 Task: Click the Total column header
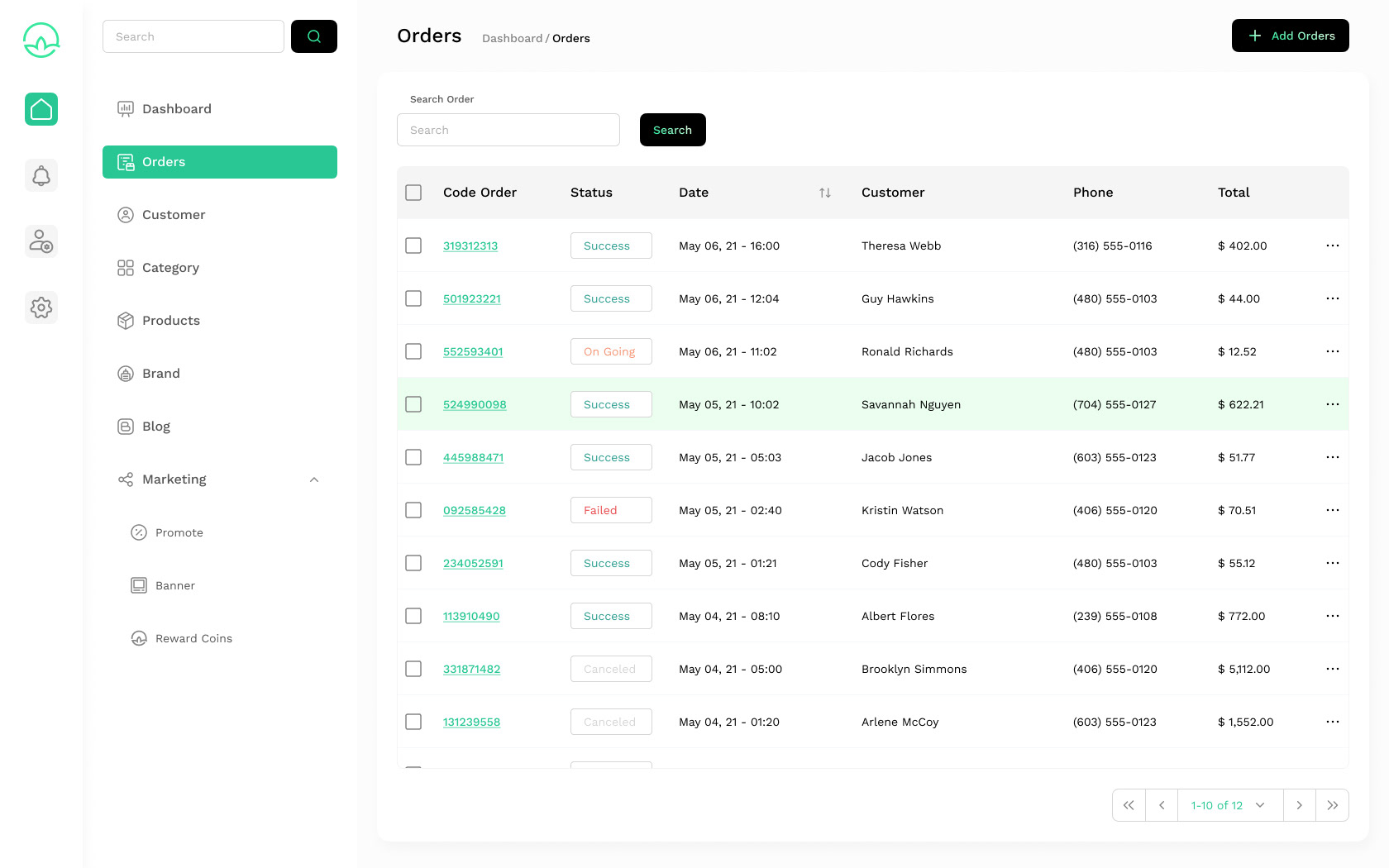pos(1234,193)
